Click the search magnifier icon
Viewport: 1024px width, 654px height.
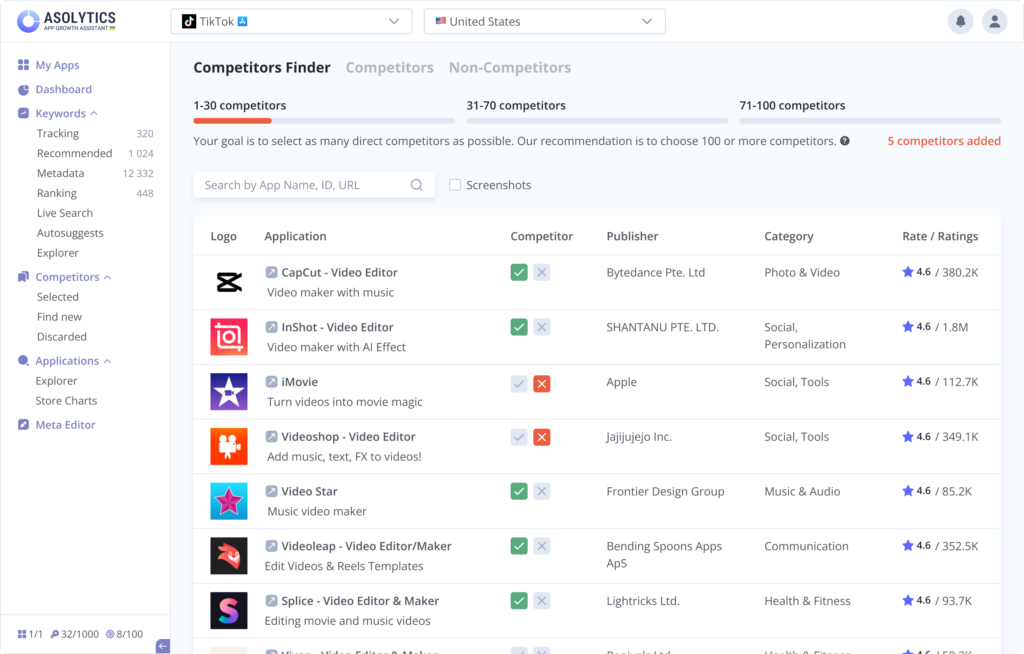(x=417, y=185)
